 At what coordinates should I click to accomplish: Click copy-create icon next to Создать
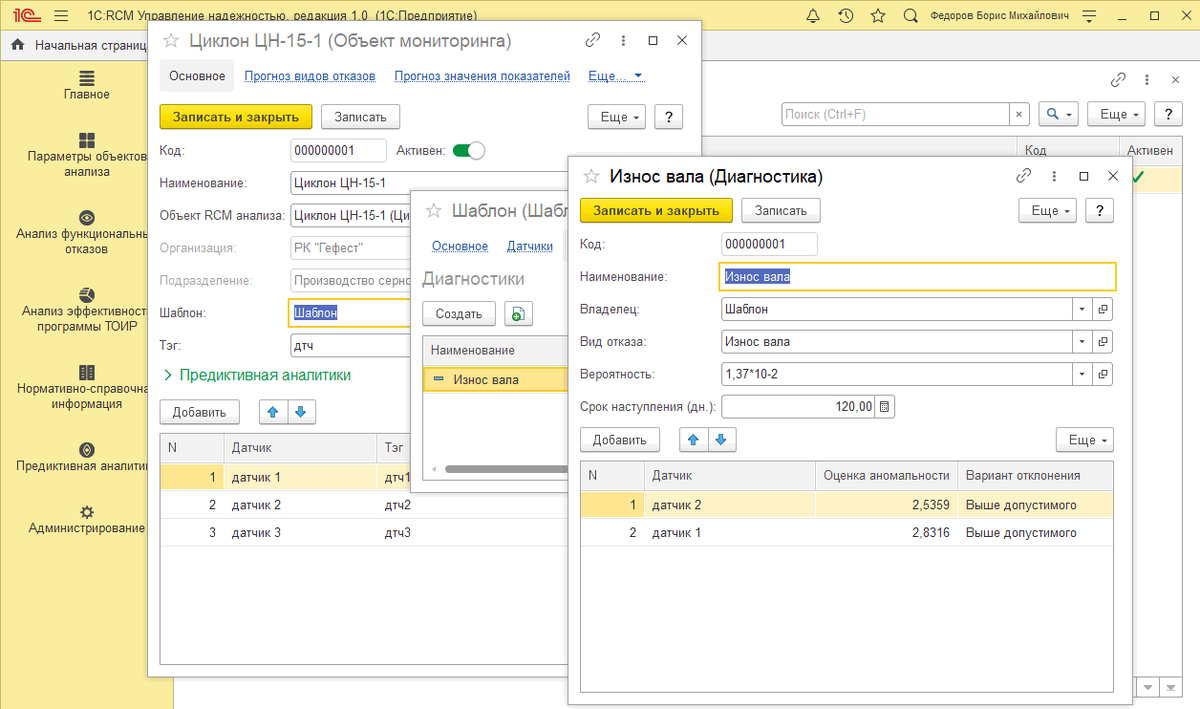pos(517,314)
